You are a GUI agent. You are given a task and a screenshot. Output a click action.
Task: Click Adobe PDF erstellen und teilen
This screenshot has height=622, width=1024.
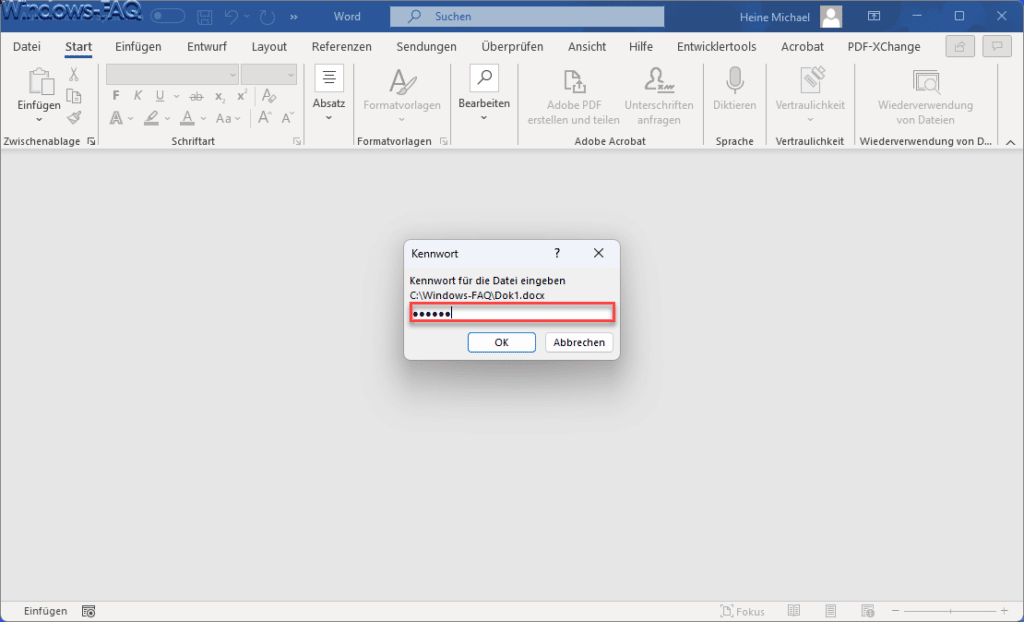click(x=573, y=97)
